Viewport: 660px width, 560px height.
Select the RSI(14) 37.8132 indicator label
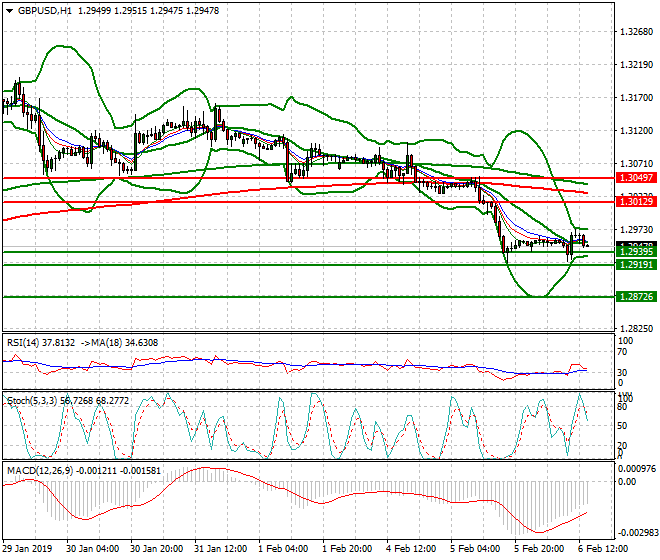[41, 343]
